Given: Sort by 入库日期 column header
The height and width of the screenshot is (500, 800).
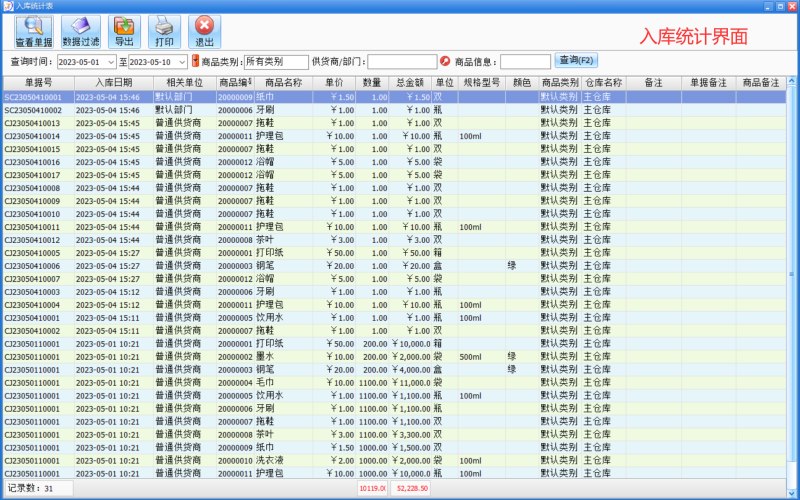Looking at the screenshot, I should (114, 83).
